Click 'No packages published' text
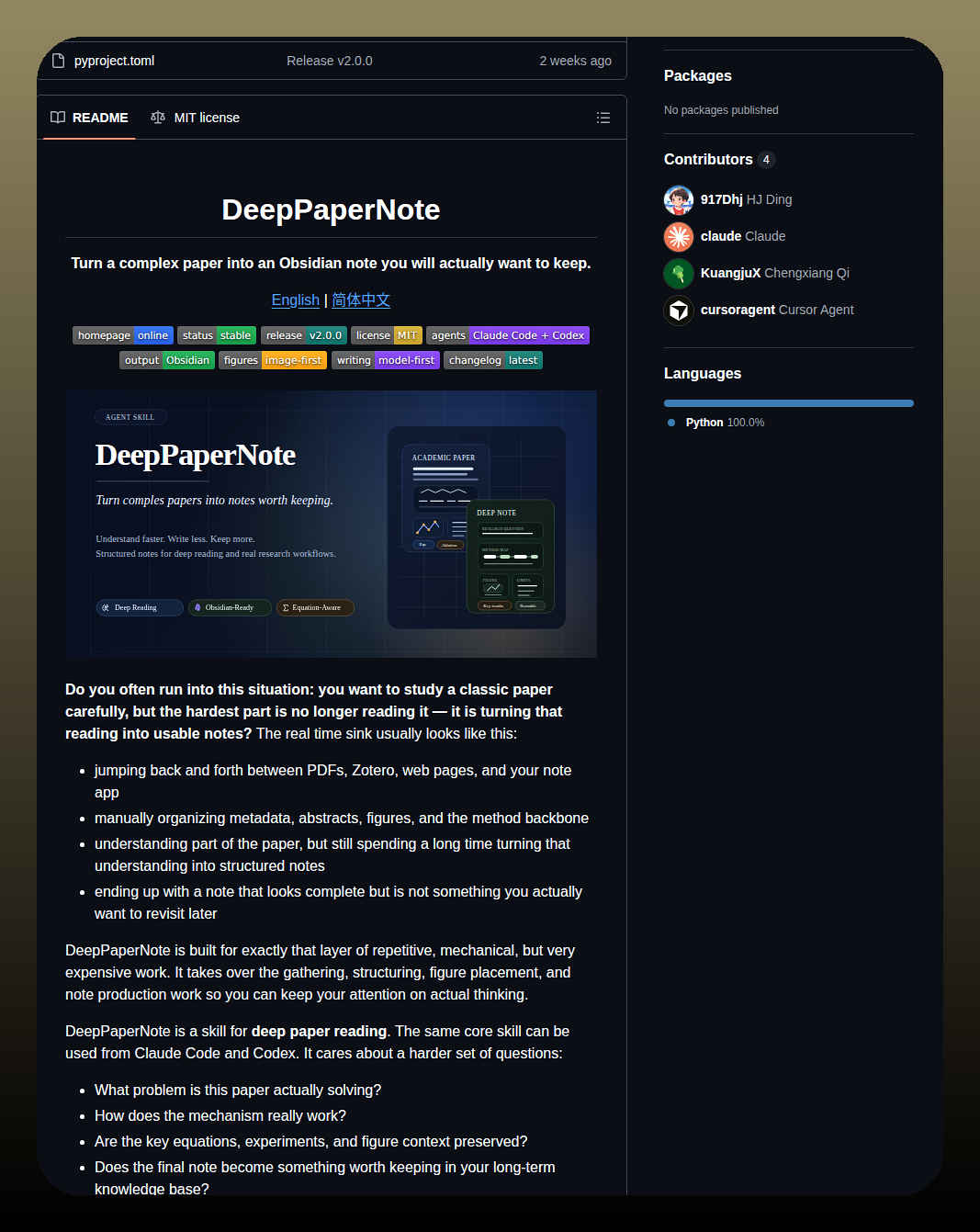 721,110
